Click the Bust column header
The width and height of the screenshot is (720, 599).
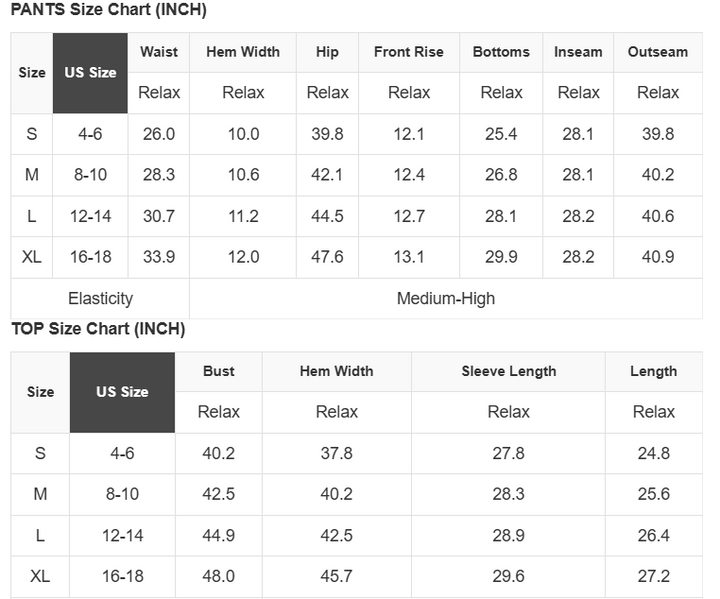218,371
